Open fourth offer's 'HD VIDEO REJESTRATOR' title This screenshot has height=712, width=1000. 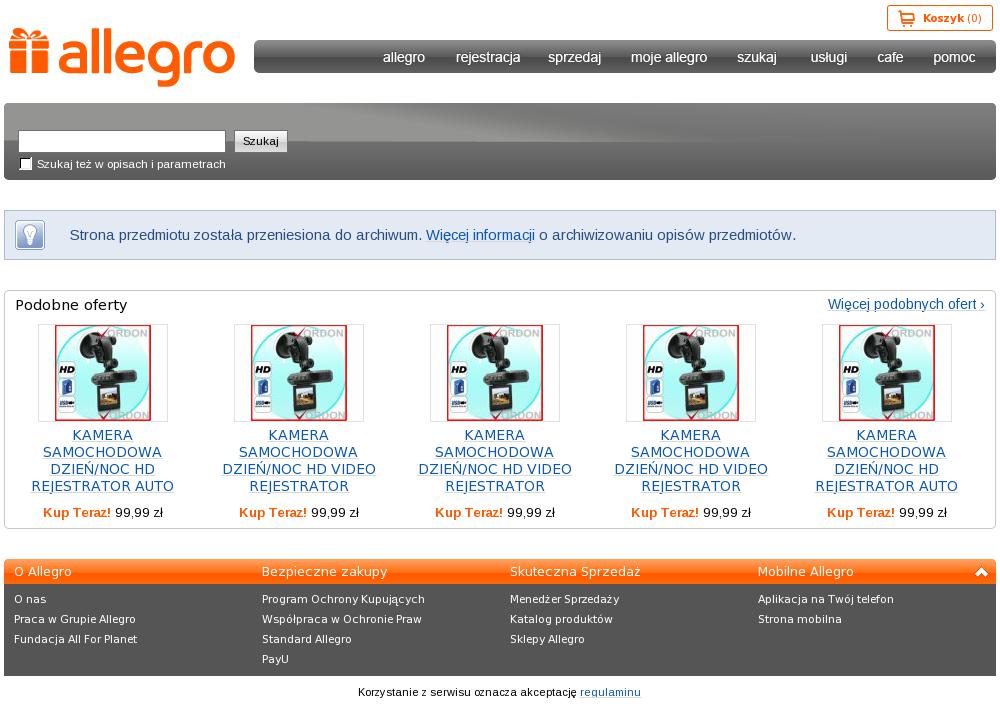[691, 461]
